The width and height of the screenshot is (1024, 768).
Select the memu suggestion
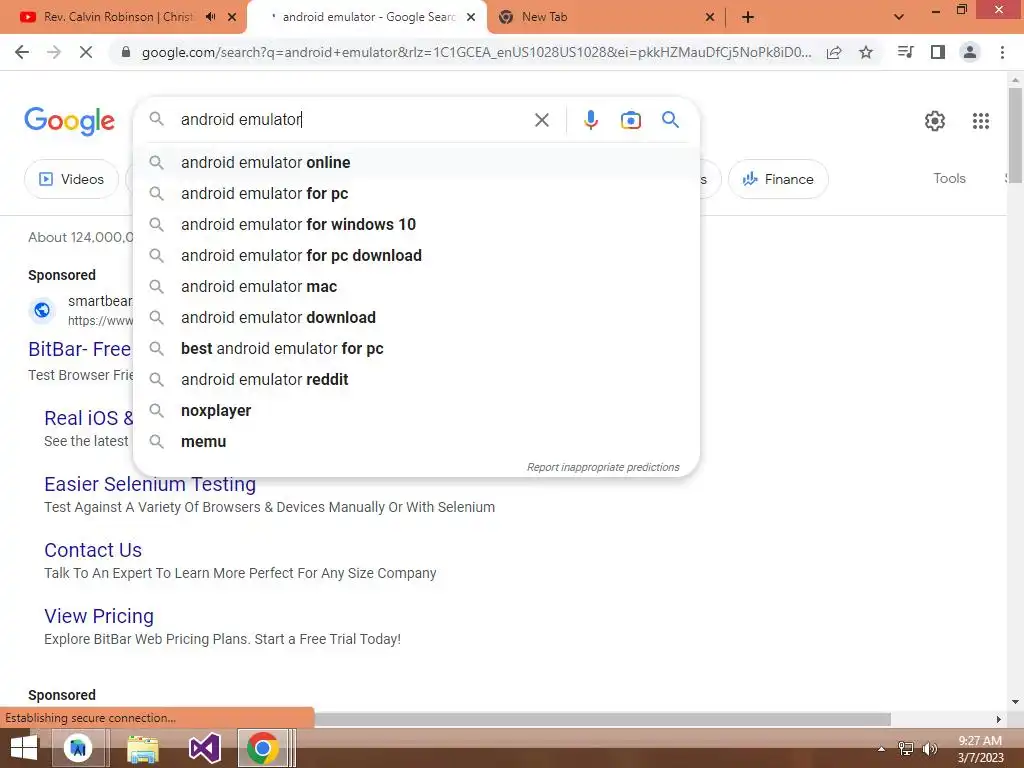[x=416, y=441]
